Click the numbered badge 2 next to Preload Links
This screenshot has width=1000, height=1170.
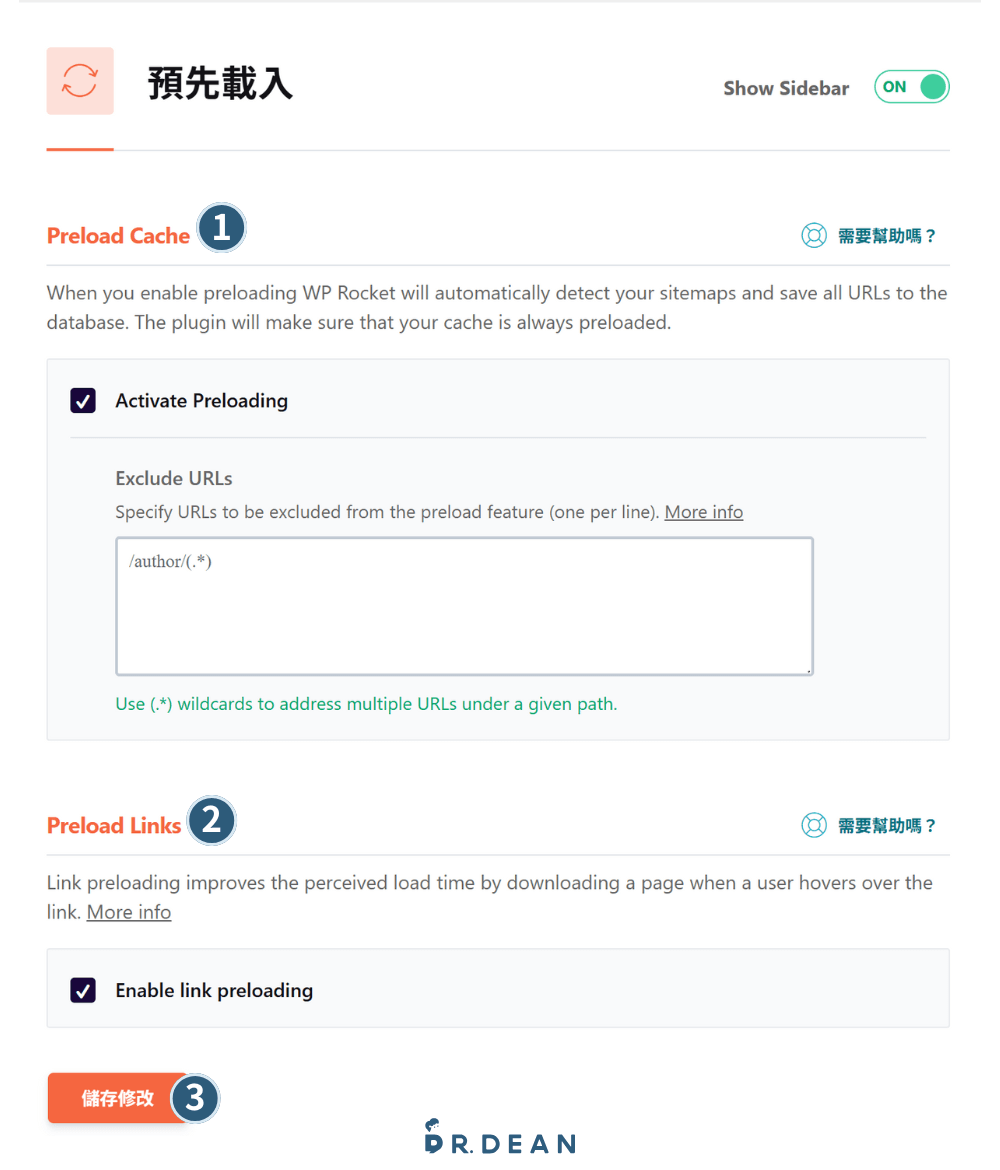pos(212,820)
